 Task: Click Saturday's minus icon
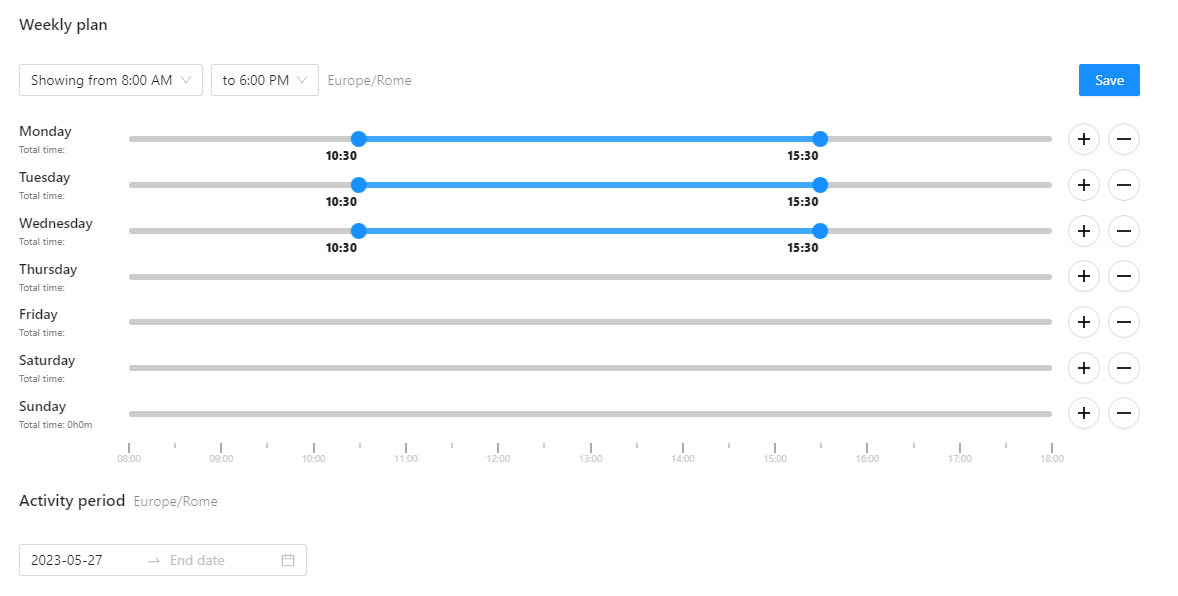[x=1124, y=368]
